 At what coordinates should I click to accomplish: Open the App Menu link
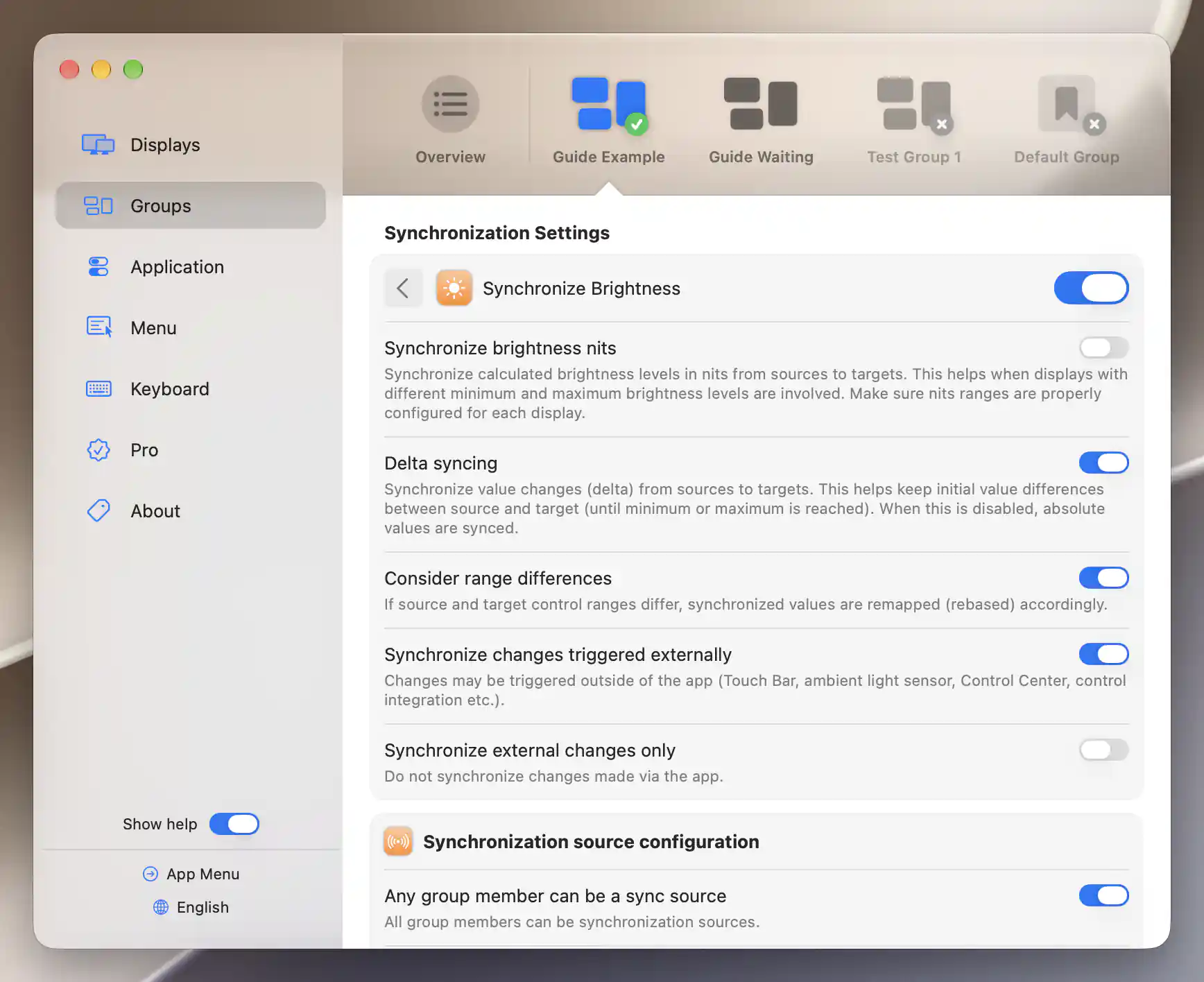(191, 874)
